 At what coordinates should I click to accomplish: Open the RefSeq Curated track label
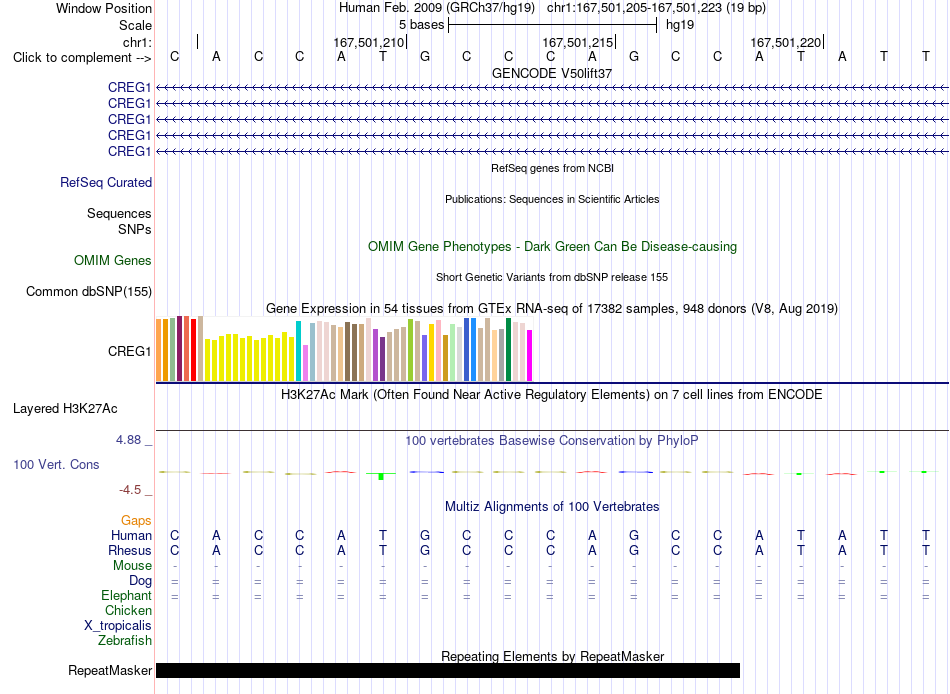click(106, 182)
